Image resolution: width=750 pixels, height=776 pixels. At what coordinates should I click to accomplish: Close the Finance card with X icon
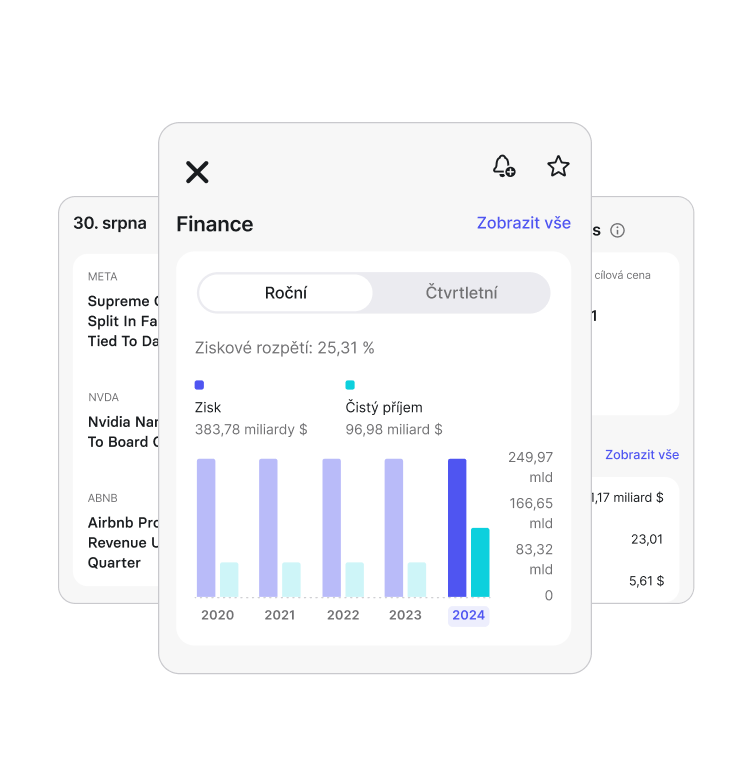pos(197,172)
